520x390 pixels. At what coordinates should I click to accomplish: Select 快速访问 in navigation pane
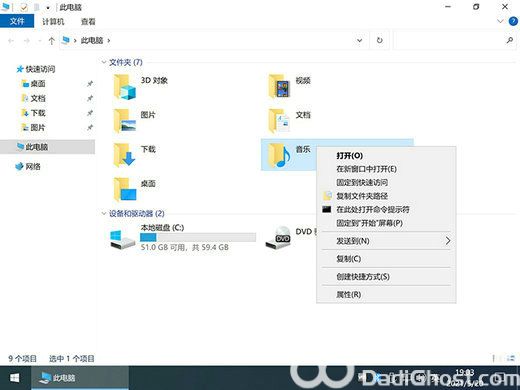(x=36, y=69)
